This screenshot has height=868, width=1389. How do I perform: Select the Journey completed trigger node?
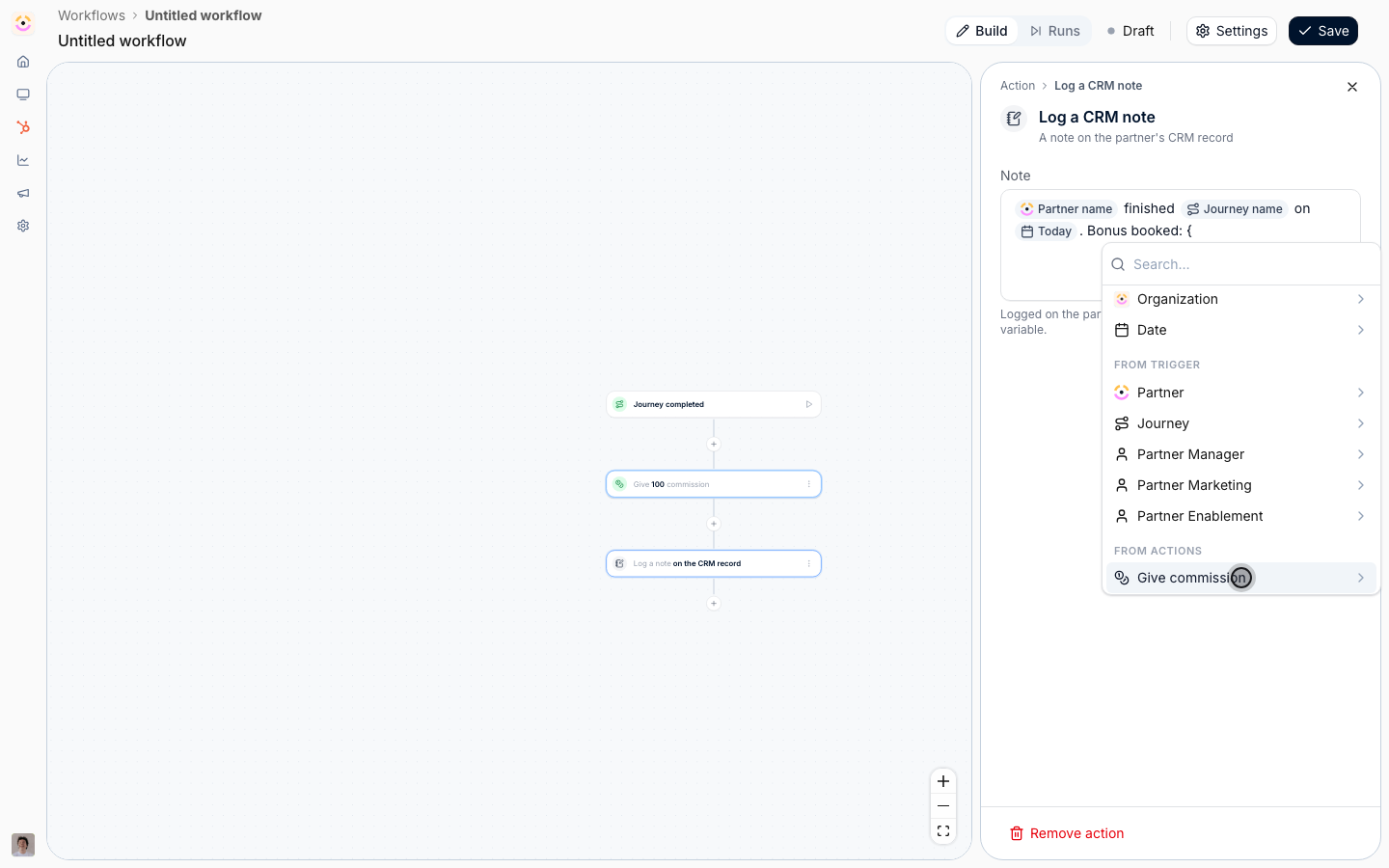click(x=714, y=404)
